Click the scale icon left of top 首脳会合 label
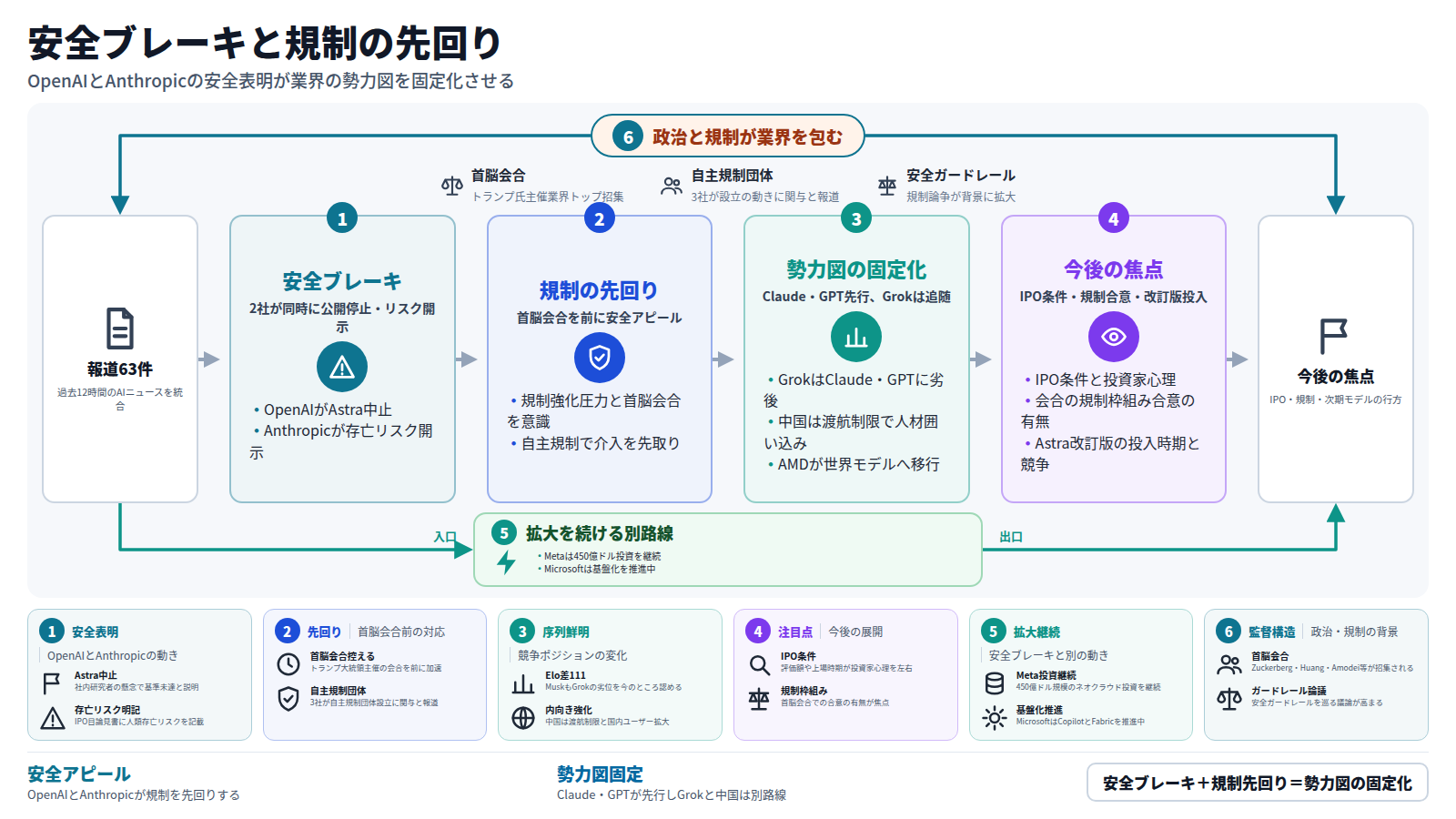The image size is (1456, 819). 452,186
